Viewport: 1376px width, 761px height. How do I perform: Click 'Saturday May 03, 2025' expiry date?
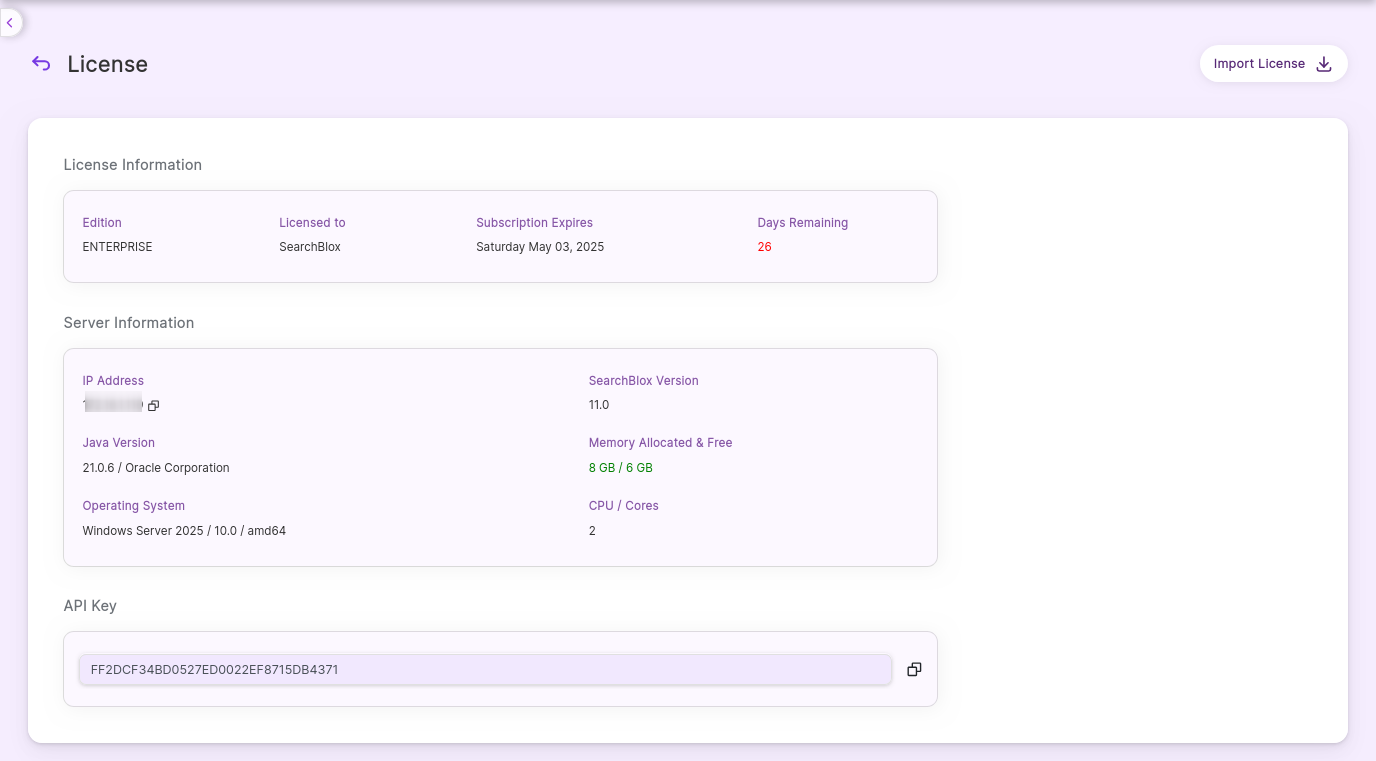coord(540,247)
